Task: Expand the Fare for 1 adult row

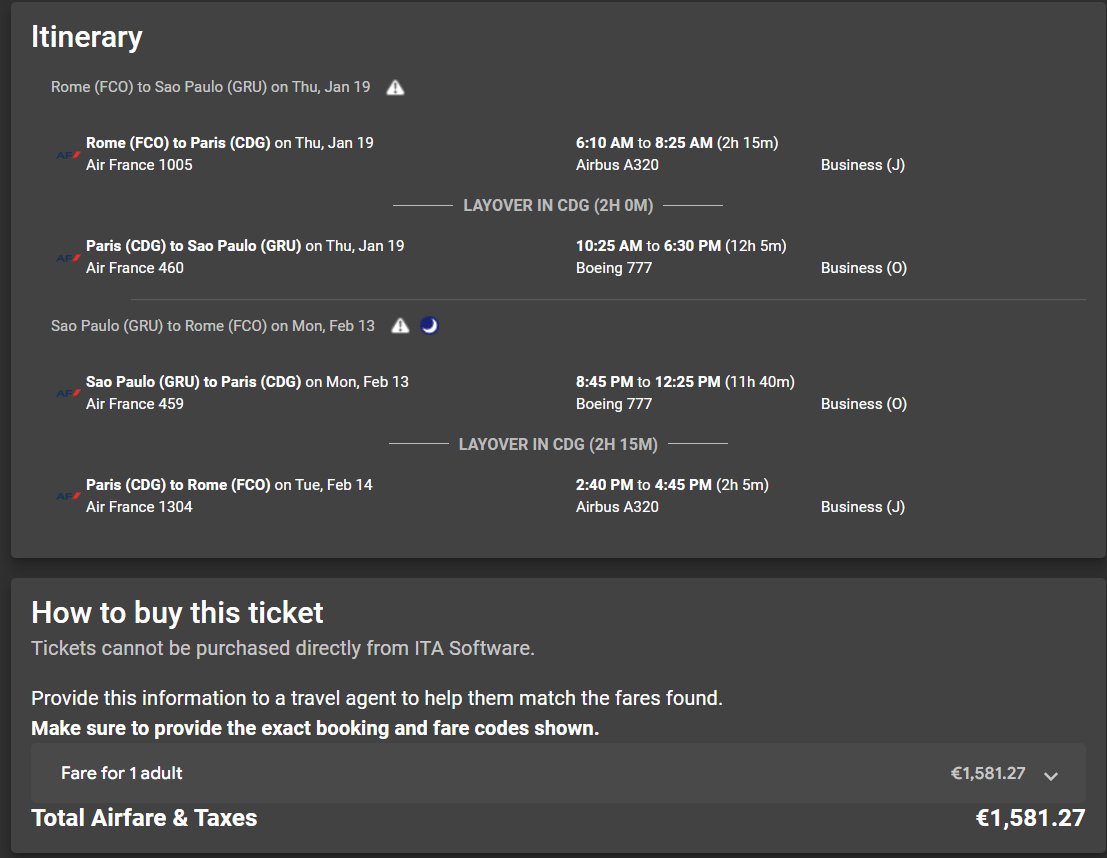Action: (558, 773)
